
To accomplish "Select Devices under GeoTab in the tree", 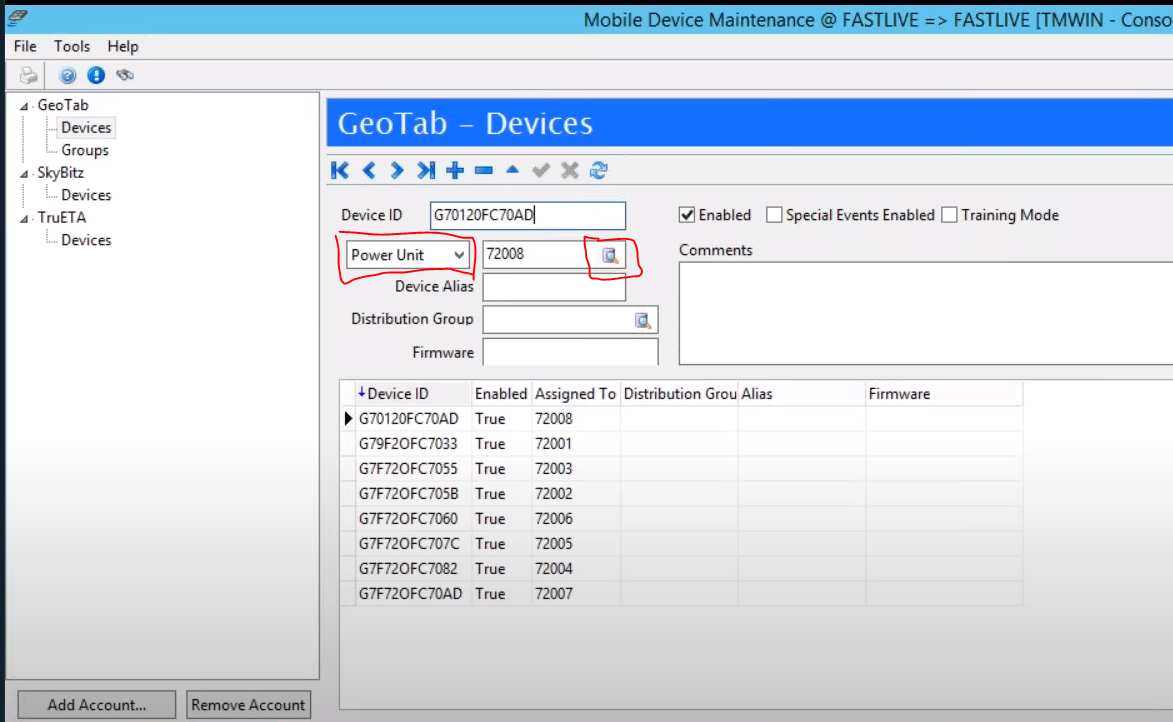I will 86,128.
